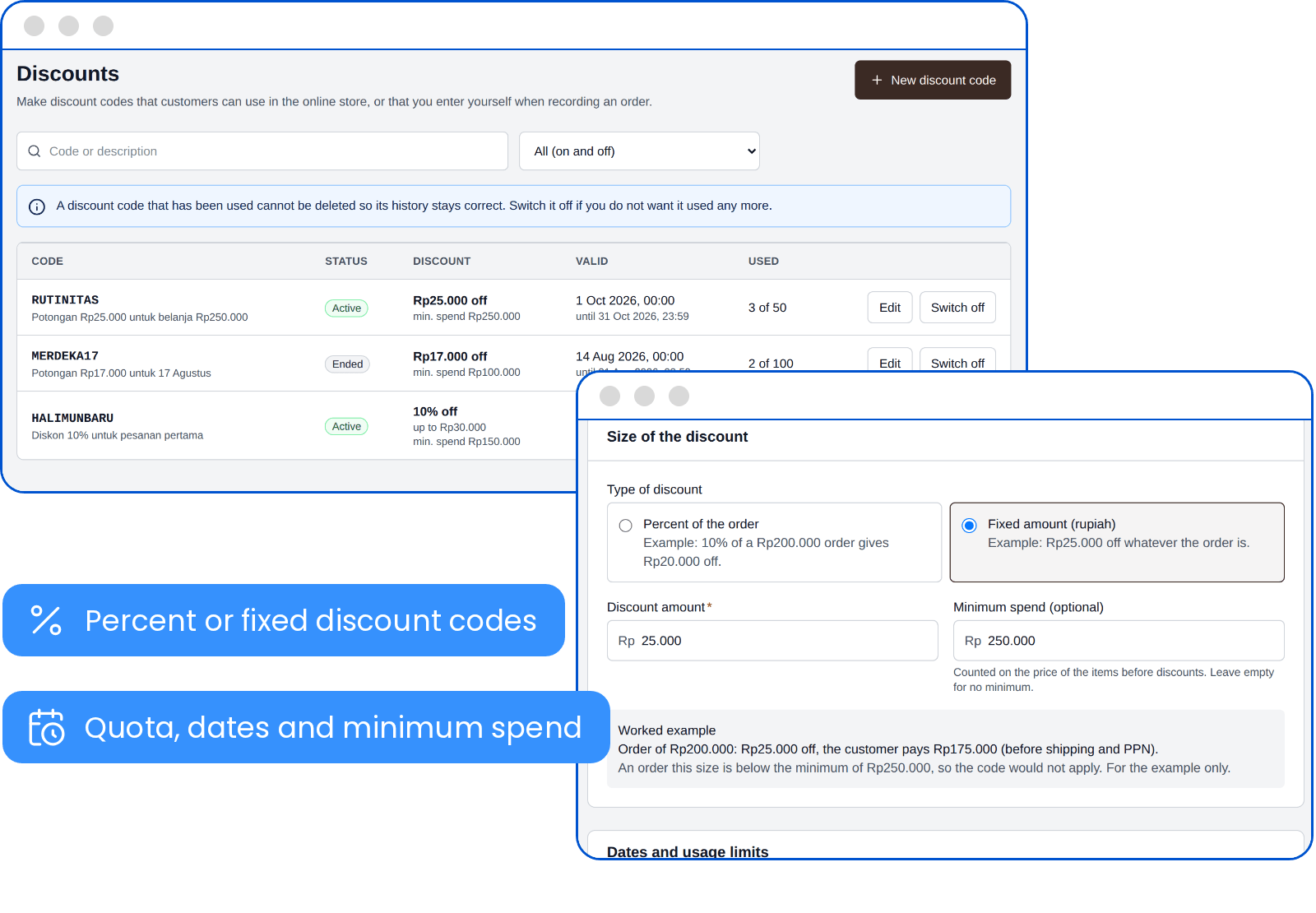Click the '10% off' discount value

435,412
